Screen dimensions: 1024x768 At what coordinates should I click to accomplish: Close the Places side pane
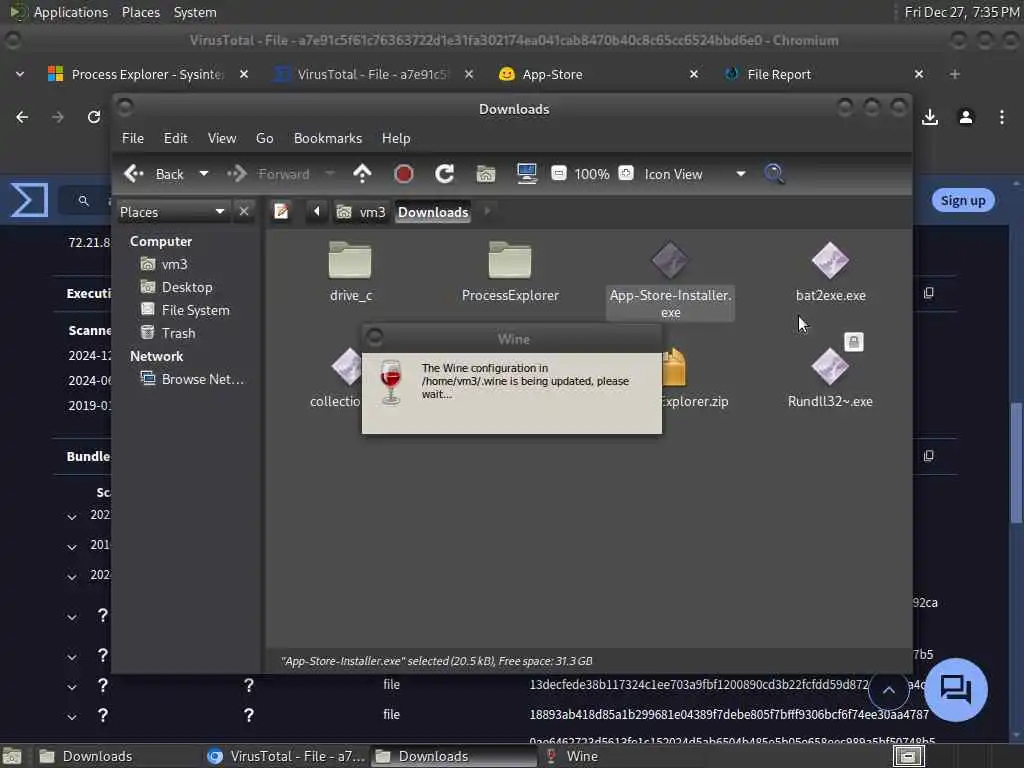244,212
